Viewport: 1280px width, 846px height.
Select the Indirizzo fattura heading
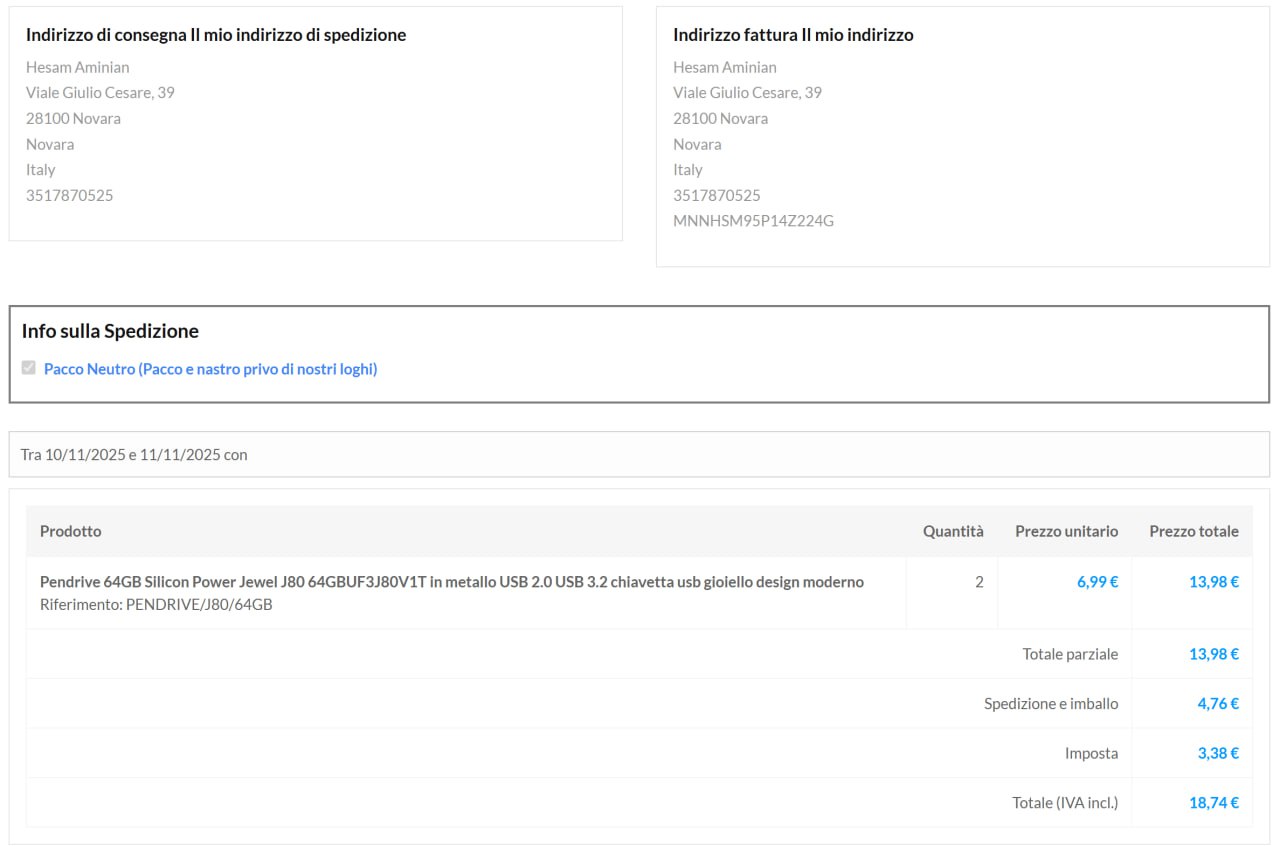click(x=793, y=35)
